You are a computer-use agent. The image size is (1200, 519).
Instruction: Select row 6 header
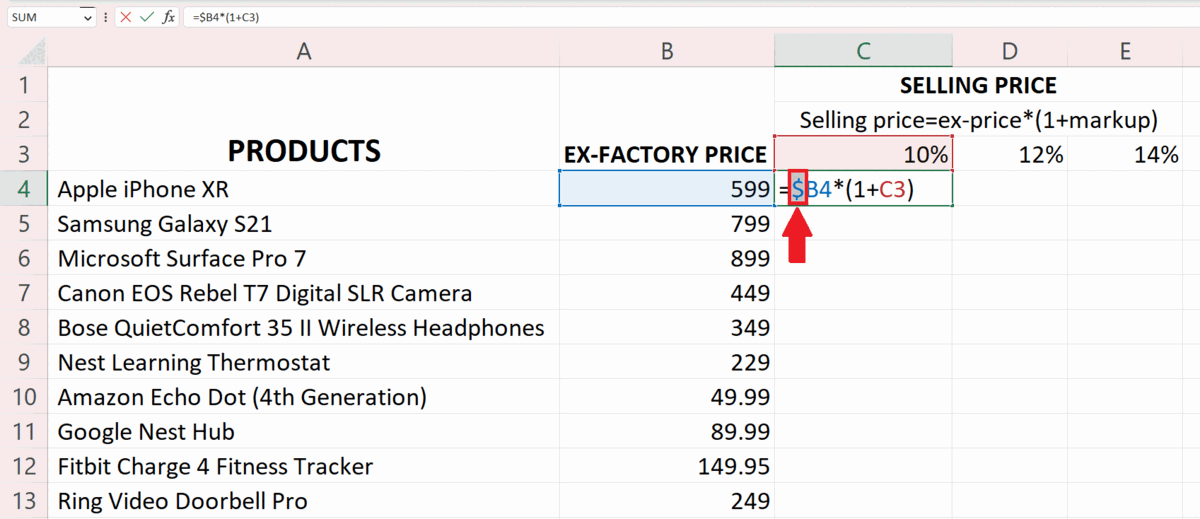(x=24, y=258)
